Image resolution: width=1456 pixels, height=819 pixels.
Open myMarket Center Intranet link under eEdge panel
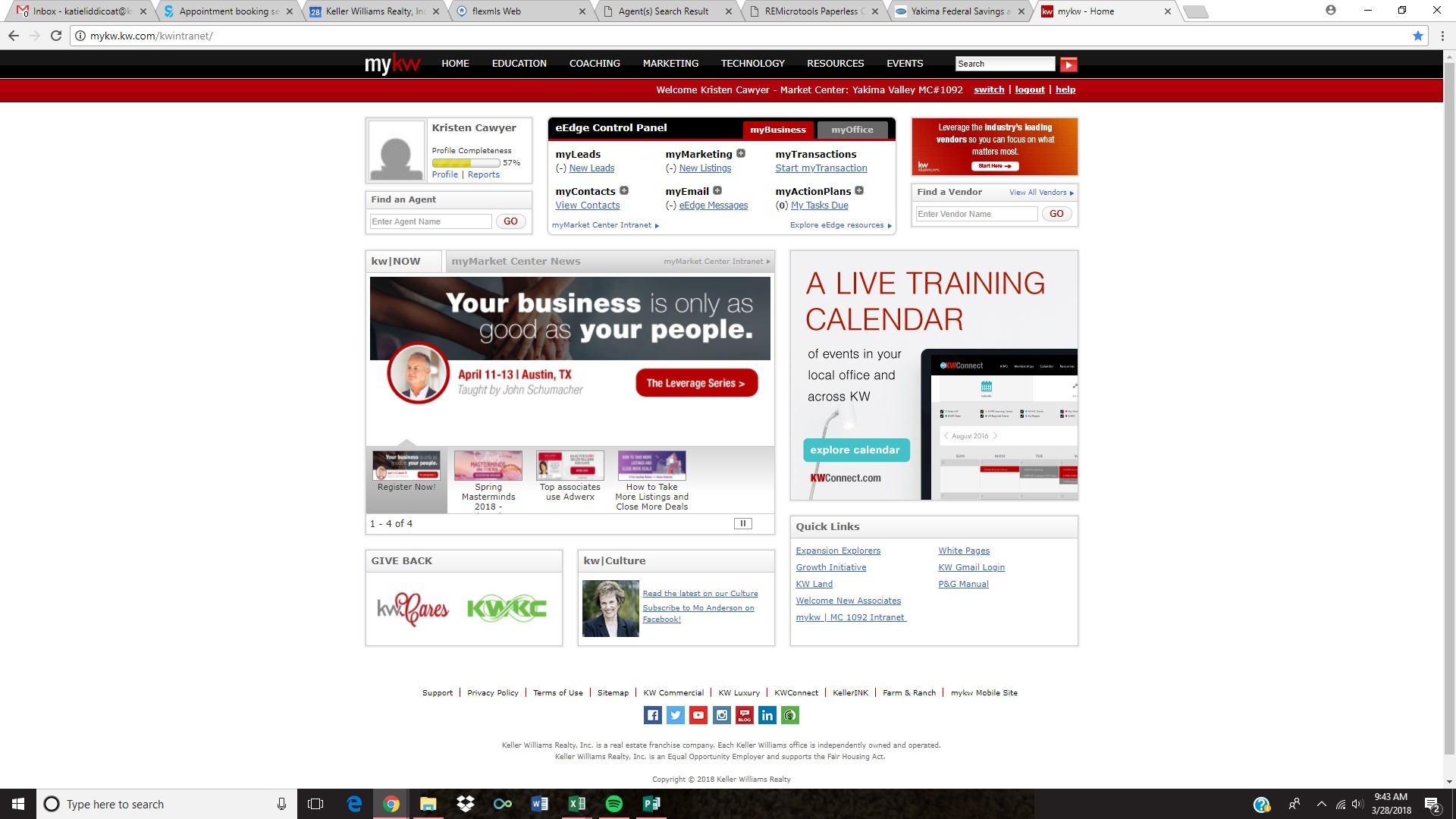(605, 225)
